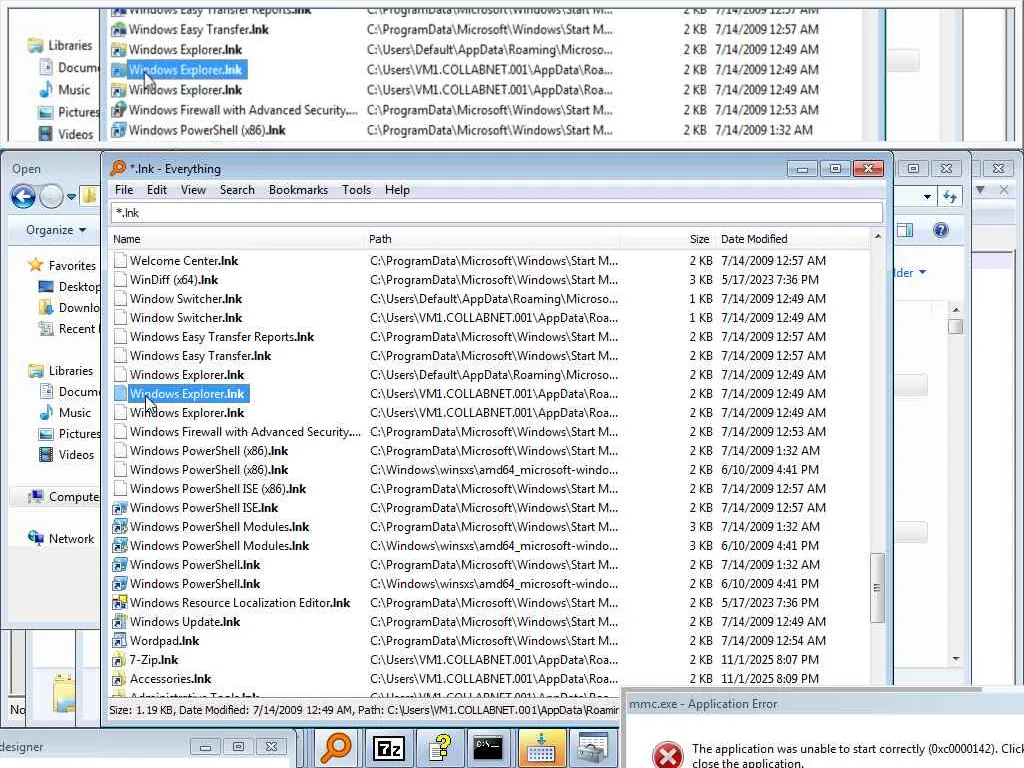Click the Everything search box containing *.lnk
The height and width of the screenshot is (768, 1024).
pyautogui.click(x=496, y=213)
